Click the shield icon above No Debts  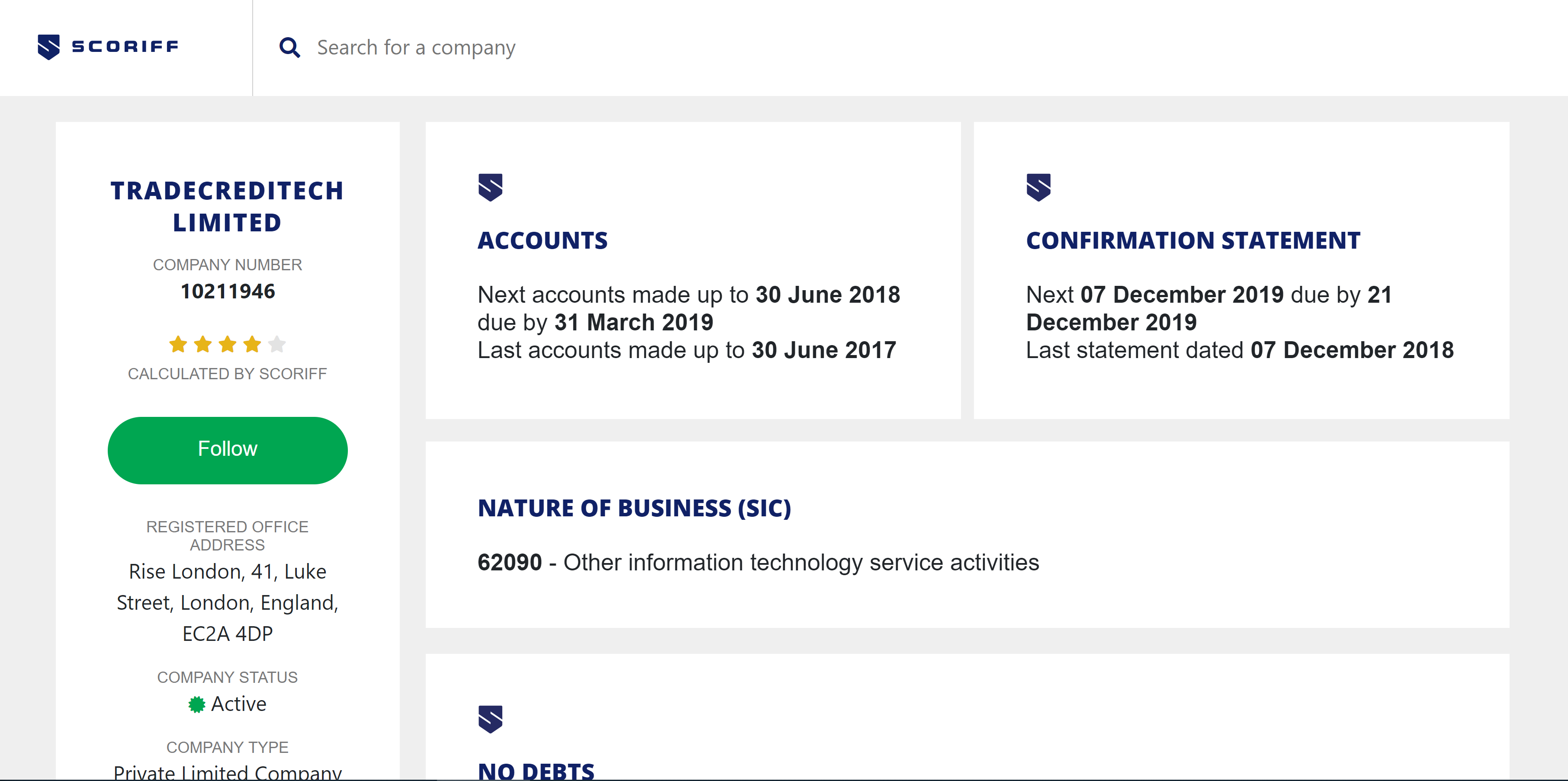490,719
